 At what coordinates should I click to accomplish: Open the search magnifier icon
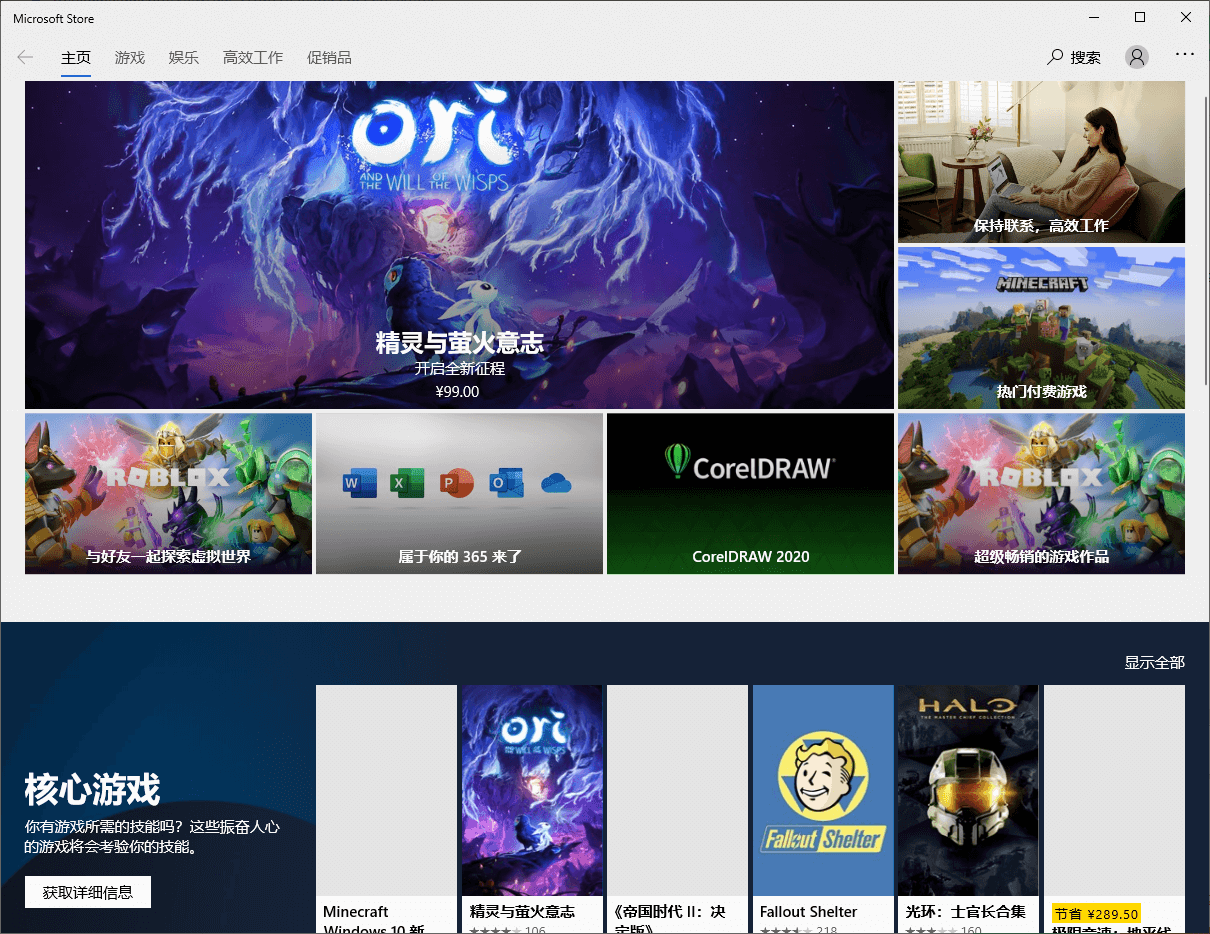(1055, 57)
